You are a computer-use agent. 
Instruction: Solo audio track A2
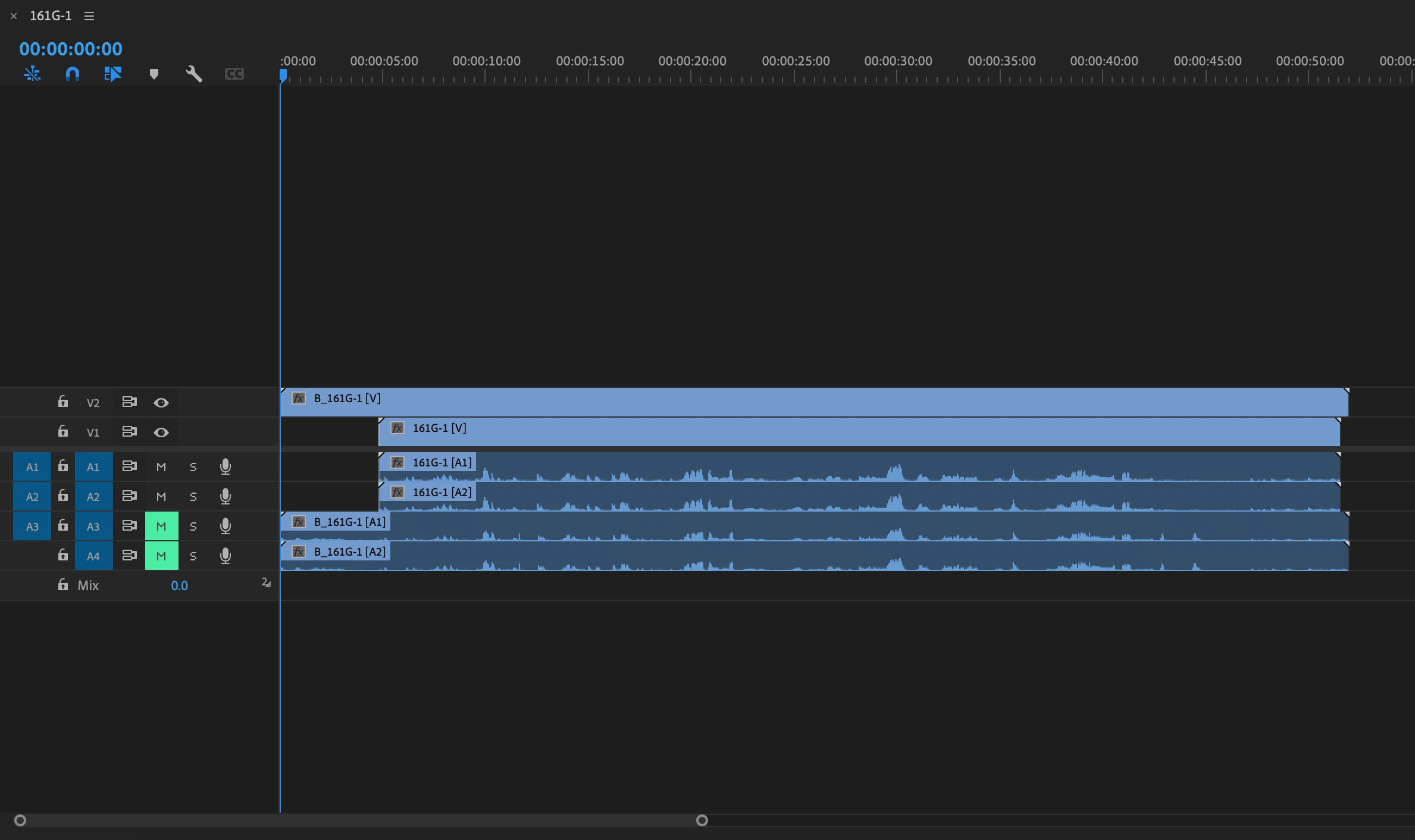[x=193, y=497]
